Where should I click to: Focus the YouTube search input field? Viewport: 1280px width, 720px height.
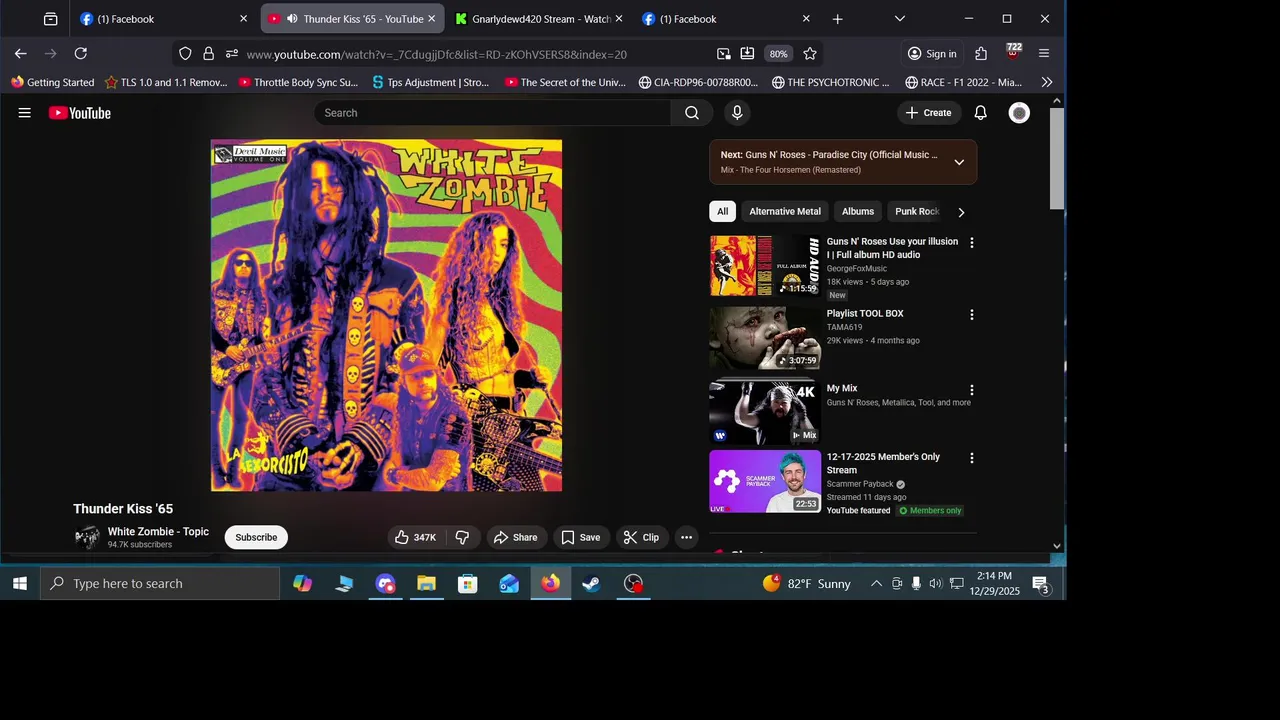coord(493,113)
